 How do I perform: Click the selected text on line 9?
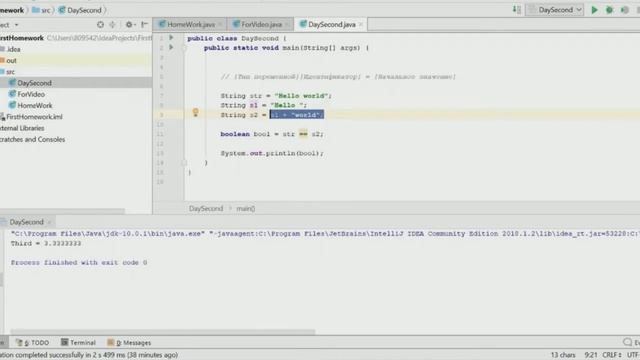point(297,115)
